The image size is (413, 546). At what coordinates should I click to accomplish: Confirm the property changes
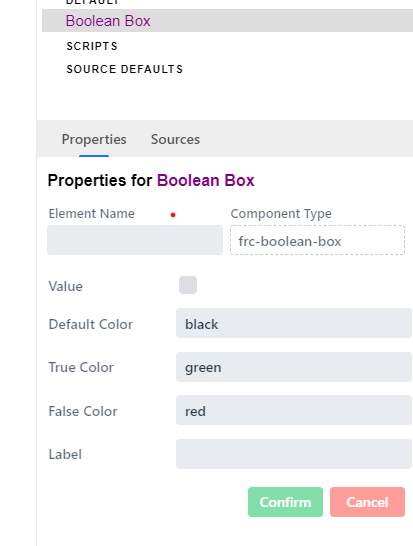tap(285, 502)
